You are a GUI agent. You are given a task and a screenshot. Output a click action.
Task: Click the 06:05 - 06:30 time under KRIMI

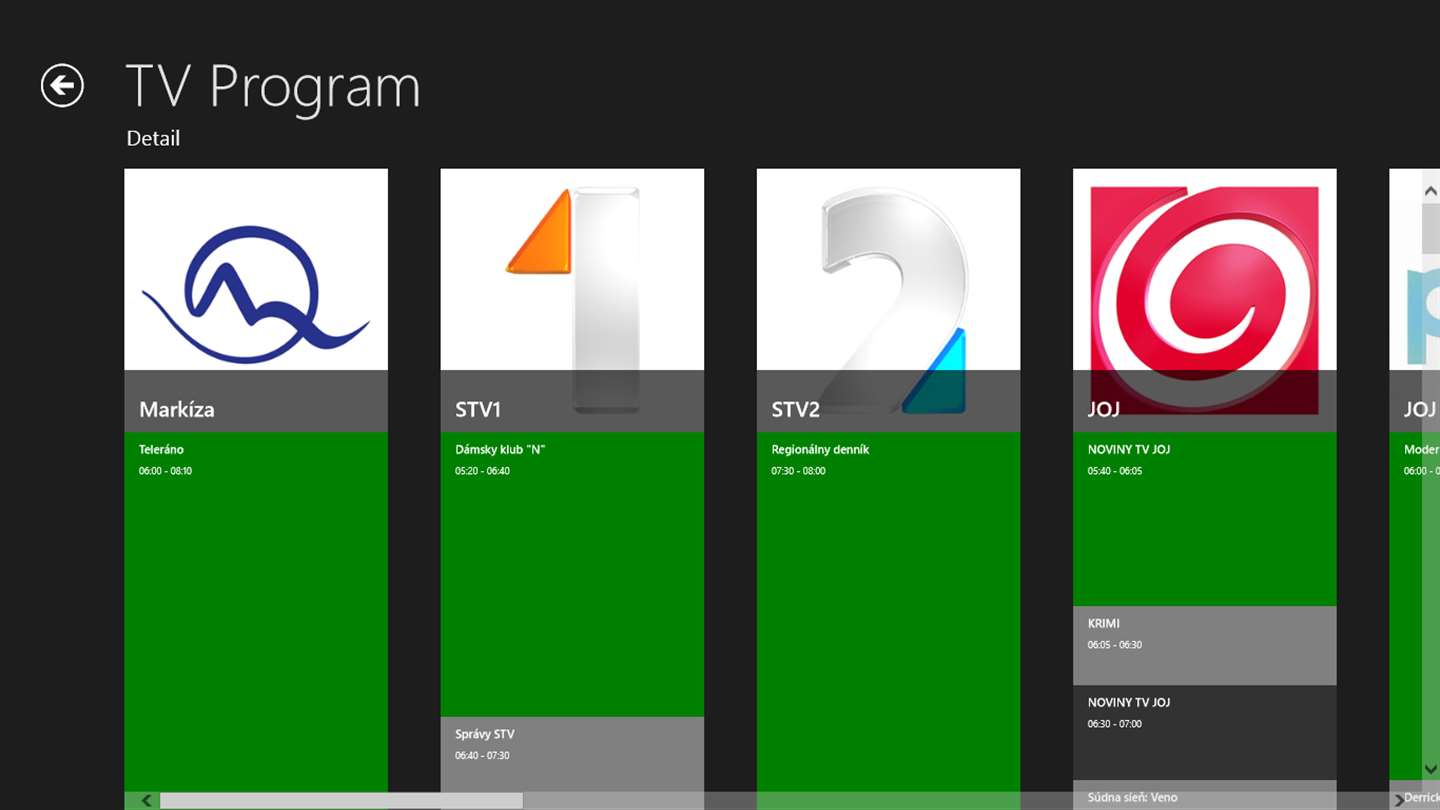point(1115,645)
